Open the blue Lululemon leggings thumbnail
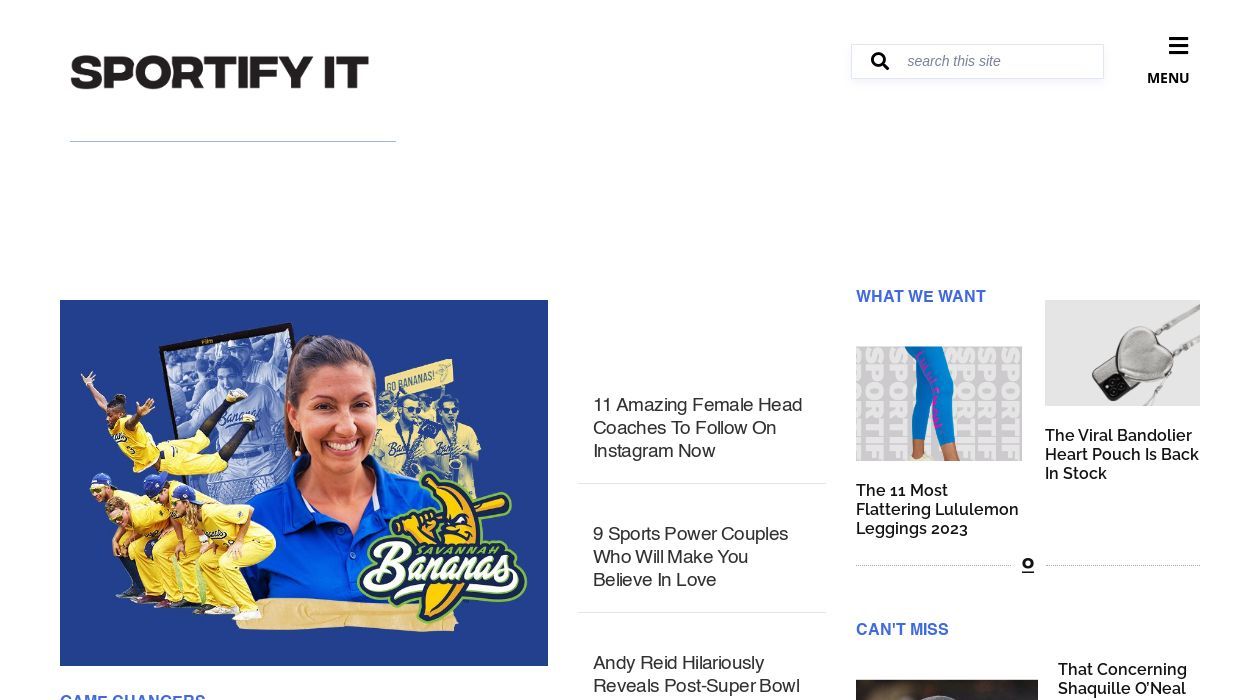The height and width of the screenshot is (700, 1260). tap(939, 404)
